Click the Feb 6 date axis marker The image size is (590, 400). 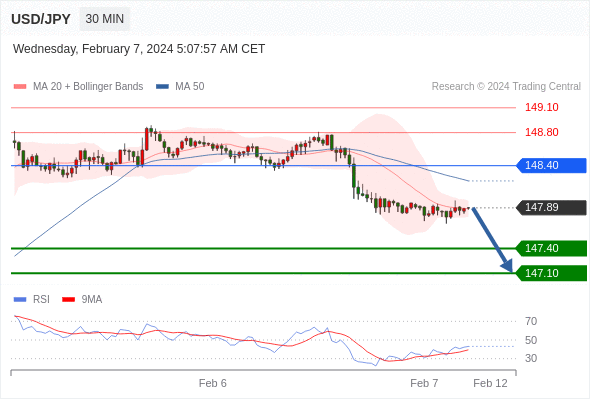213,383
